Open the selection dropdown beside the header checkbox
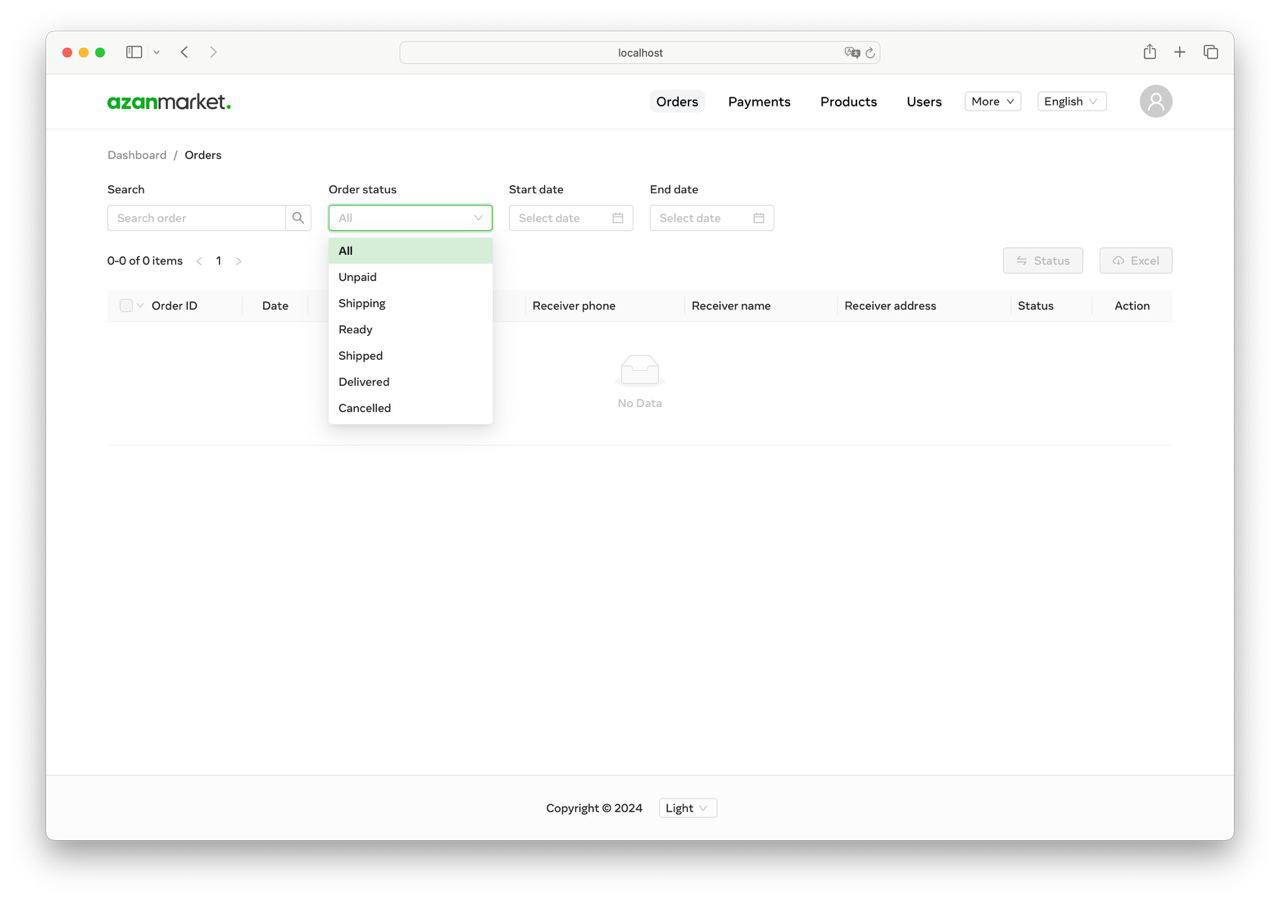 coord(138,305)
